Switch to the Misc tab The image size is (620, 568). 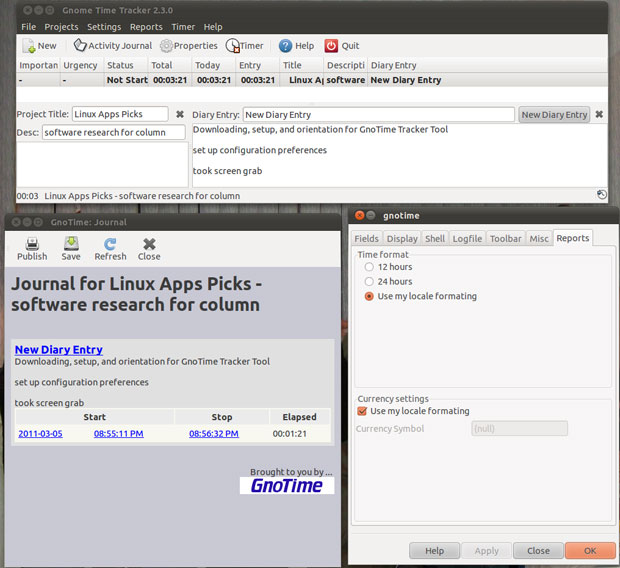[539, 239]
